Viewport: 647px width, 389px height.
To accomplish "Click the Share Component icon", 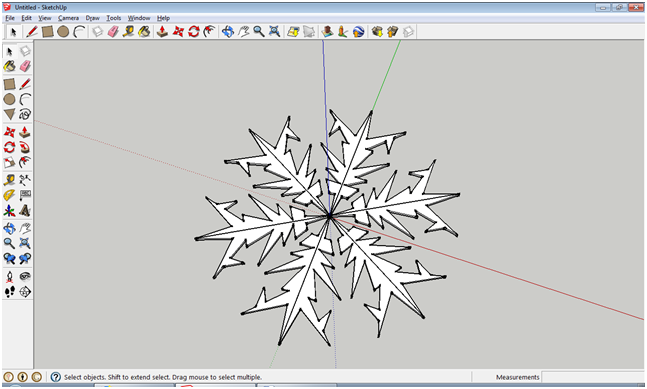I will [408, 31].
